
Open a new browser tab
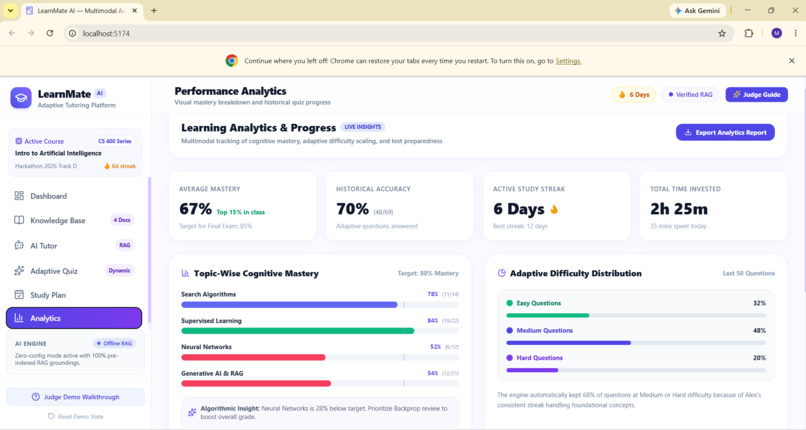tap(154, 10)
